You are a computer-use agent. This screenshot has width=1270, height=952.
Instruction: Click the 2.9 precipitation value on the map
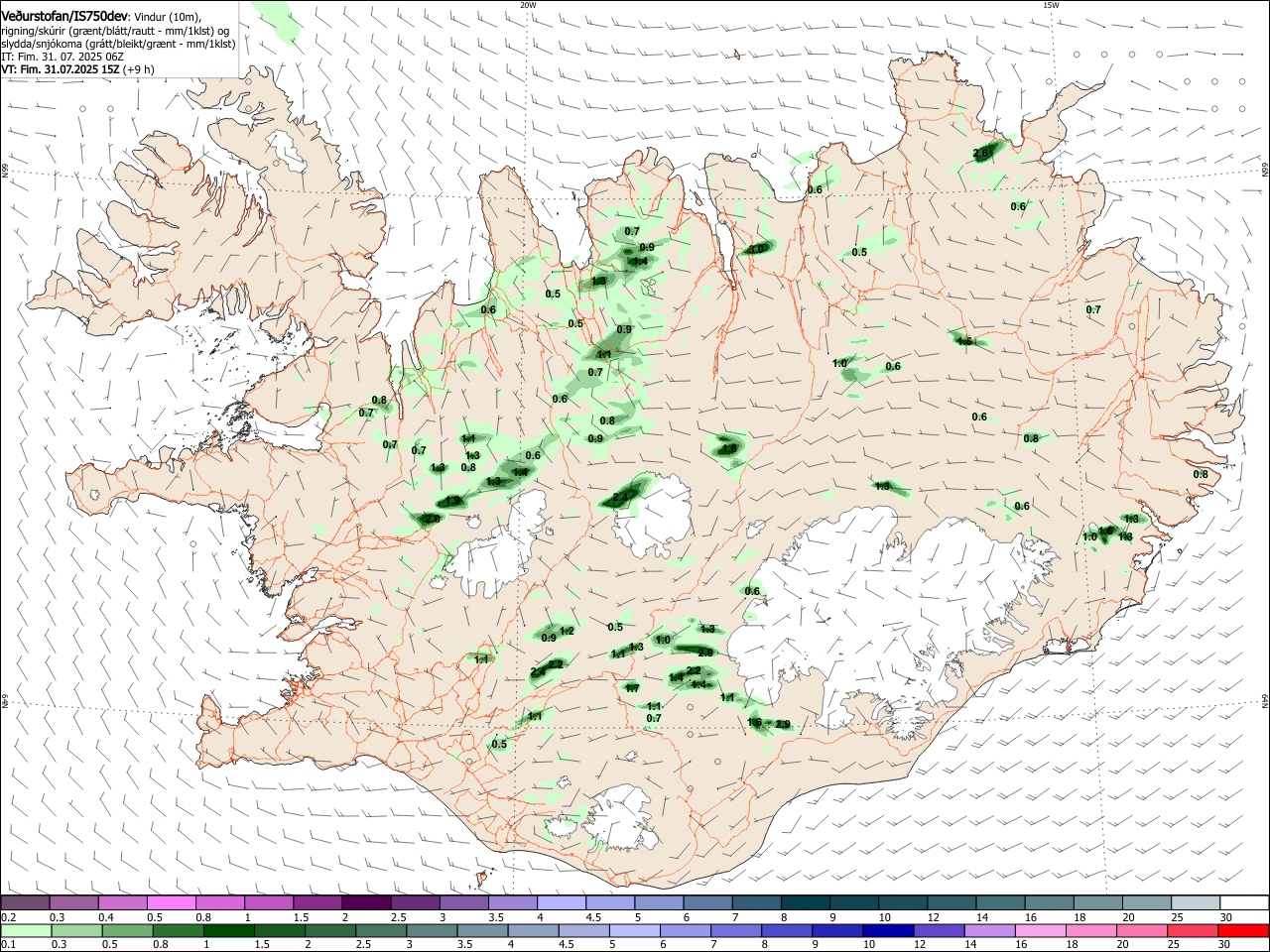click(x=783, y=725)
